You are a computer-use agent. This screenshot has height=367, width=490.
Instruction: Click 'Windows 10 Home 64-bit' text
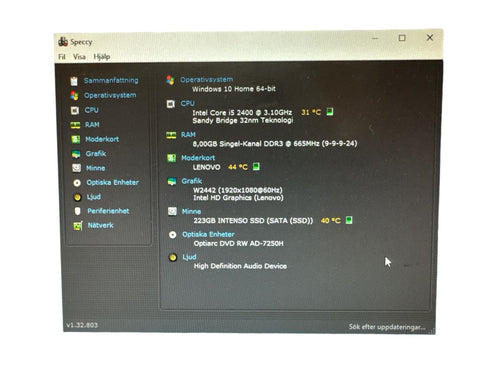point(234,89)
